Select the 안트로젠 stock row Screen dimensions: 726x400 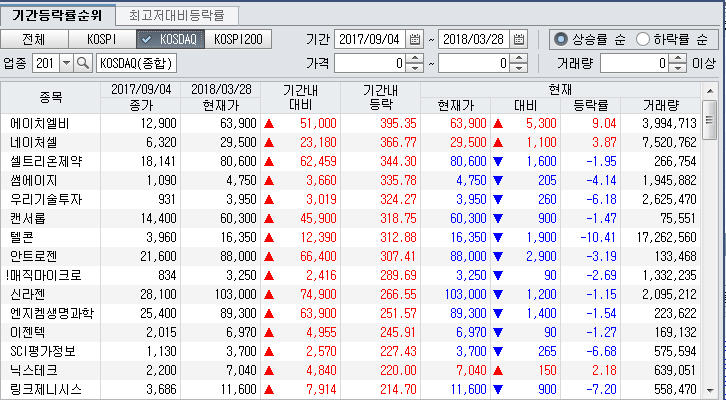tap(351, 256)
